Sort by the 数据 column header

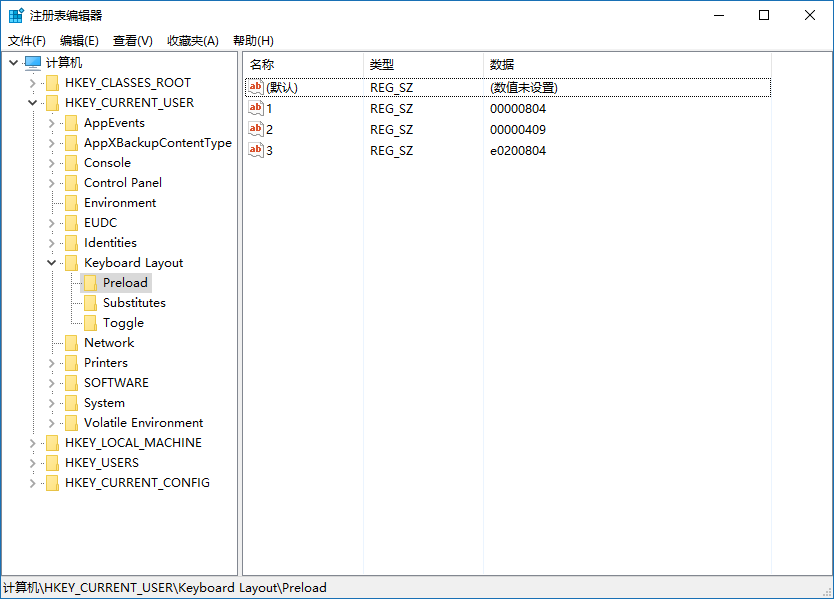[x=627, y=65]
